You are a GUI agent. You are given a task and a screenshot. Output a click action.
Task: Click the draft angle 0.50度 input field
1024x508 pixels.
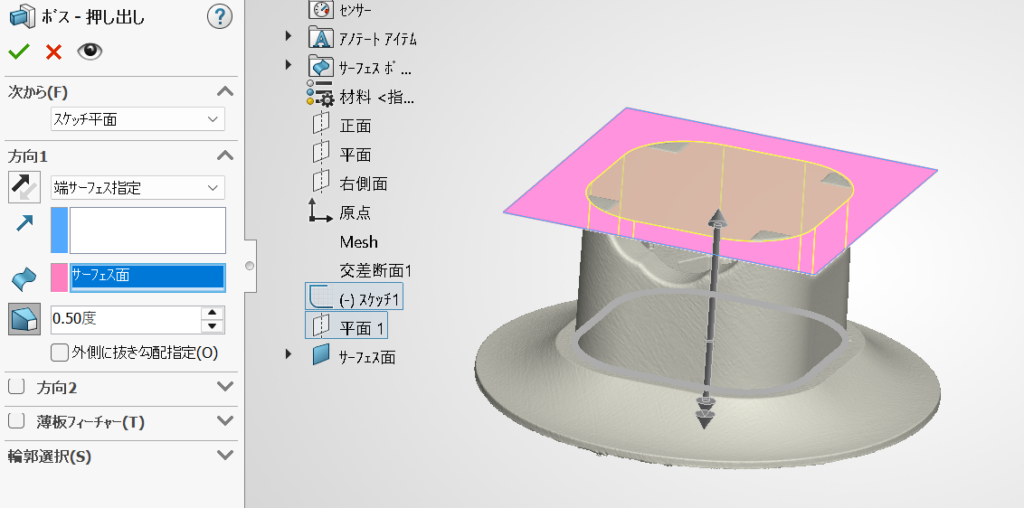tap(132, 320)
